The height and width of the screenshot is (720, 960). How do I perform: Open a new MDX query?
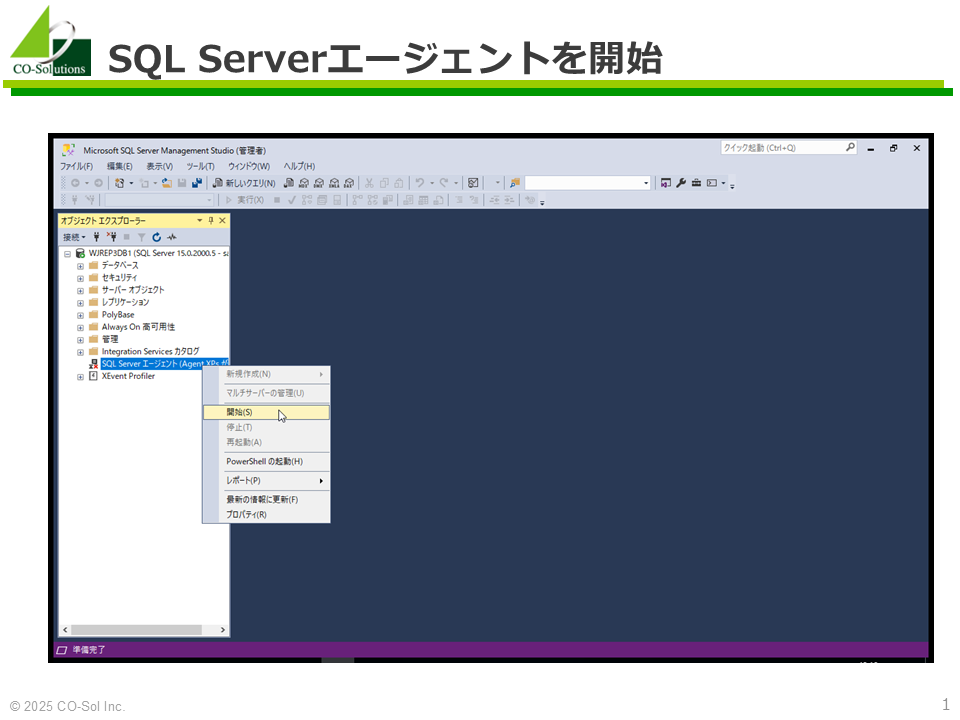pos(304,183)
